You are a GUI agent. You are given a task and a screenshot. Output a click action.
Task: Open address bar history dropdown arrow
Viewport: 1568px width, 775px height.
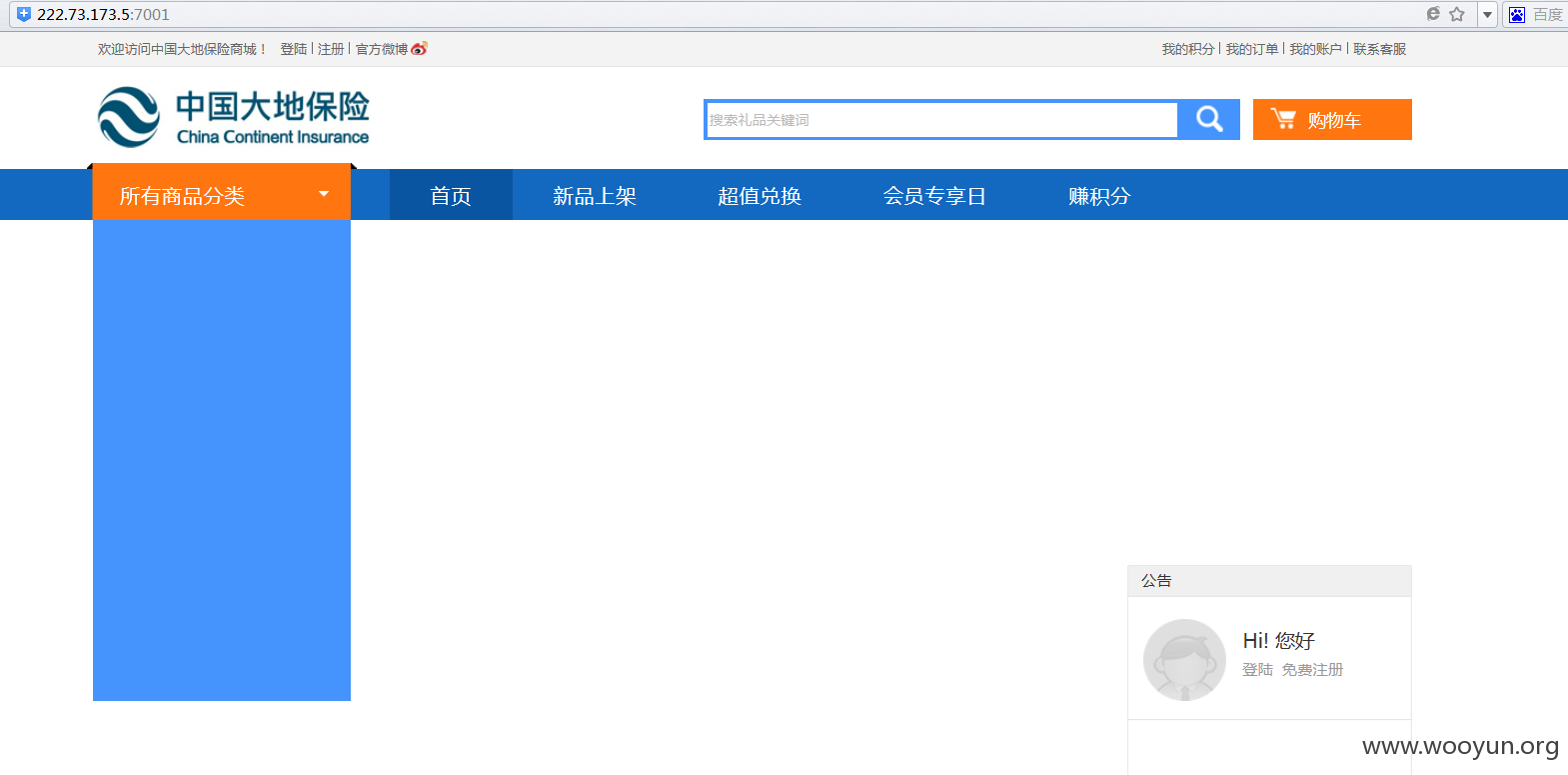(1487, 14)
